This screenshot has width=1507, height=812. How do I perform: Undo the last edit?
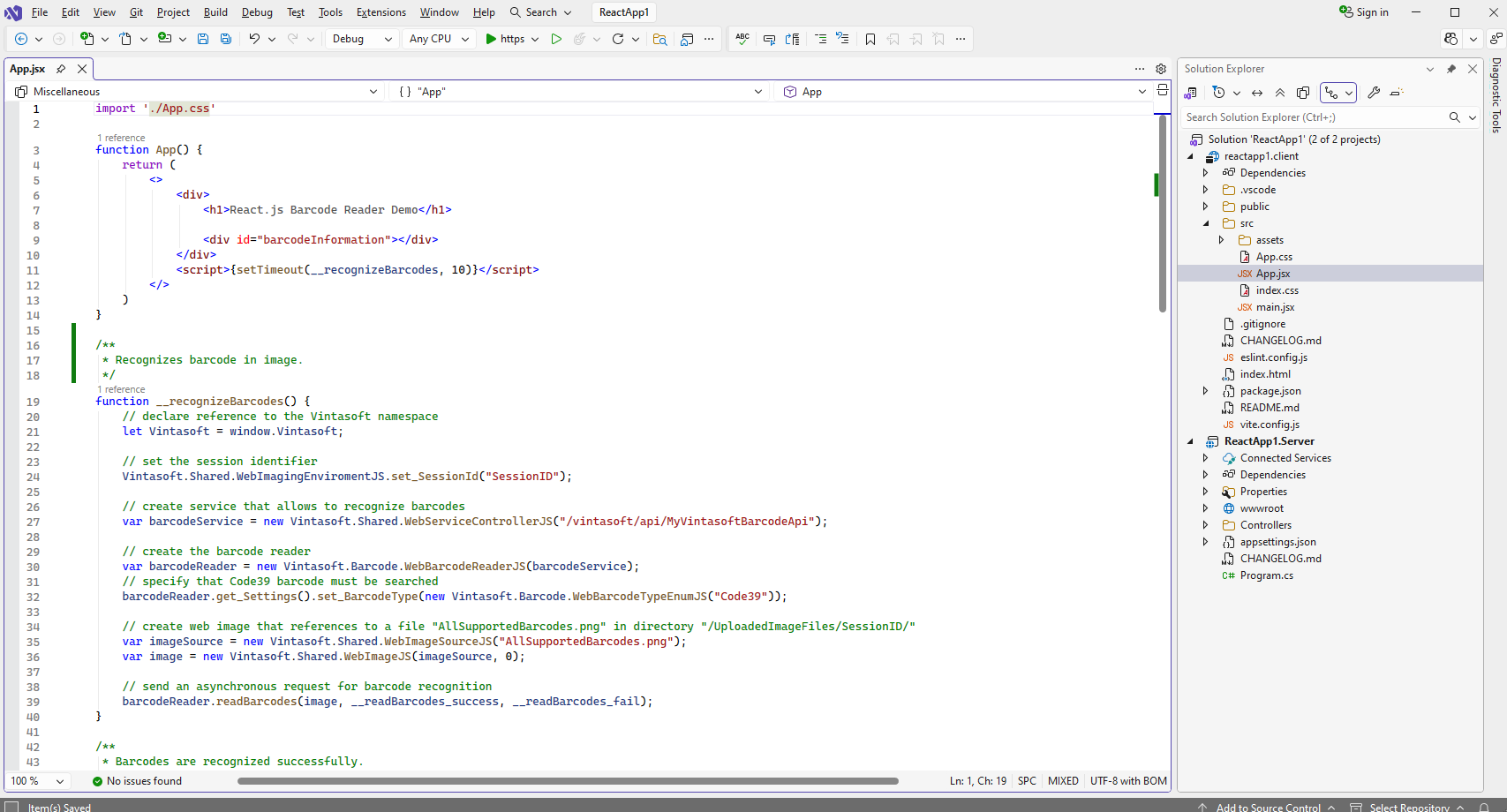[x=253, y=39]
